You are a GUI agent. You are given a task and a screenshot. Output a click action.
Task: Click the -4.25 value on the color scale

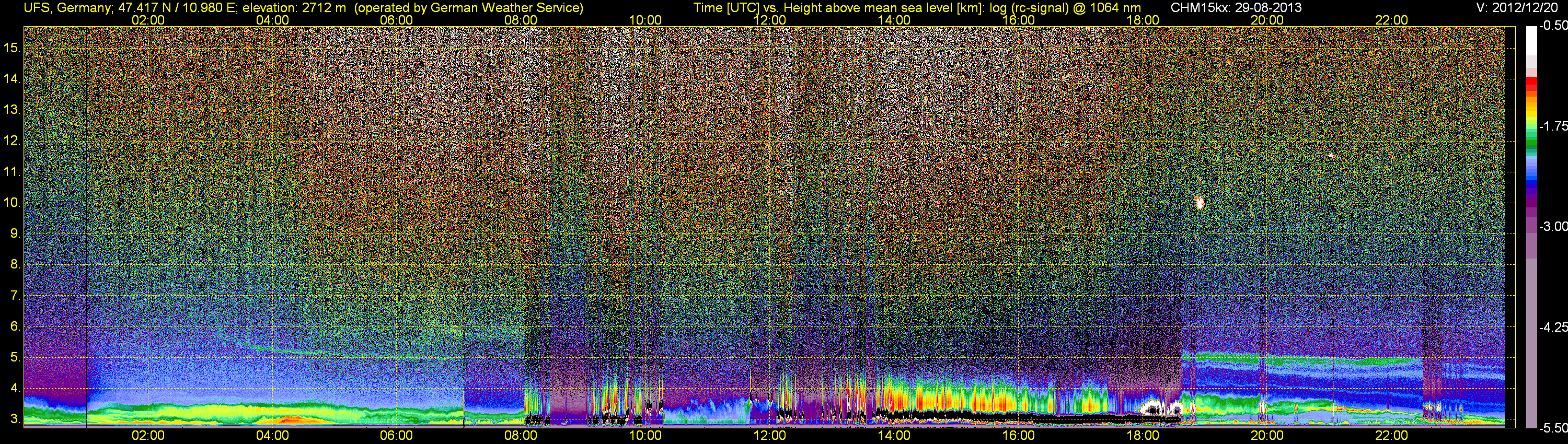[1553, 327]
